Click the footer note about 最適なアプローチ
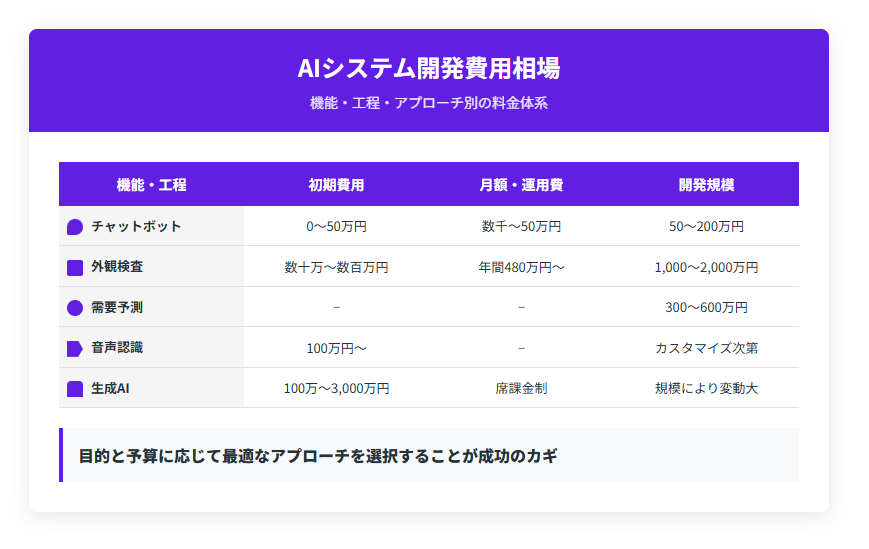The width and height of the screenshot is (869, 549). [318, 456]
